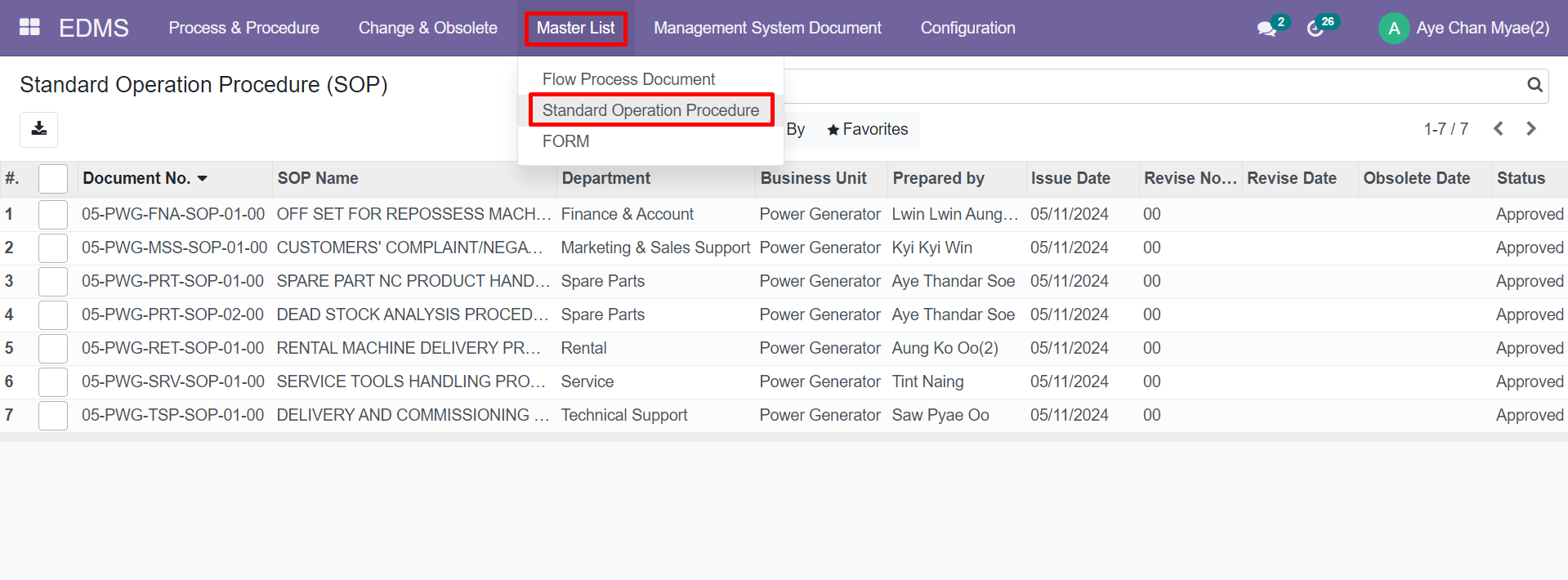1568x580 pixels.
Task: Click Finance & Account department cell
Action: [x=627, y=214]
